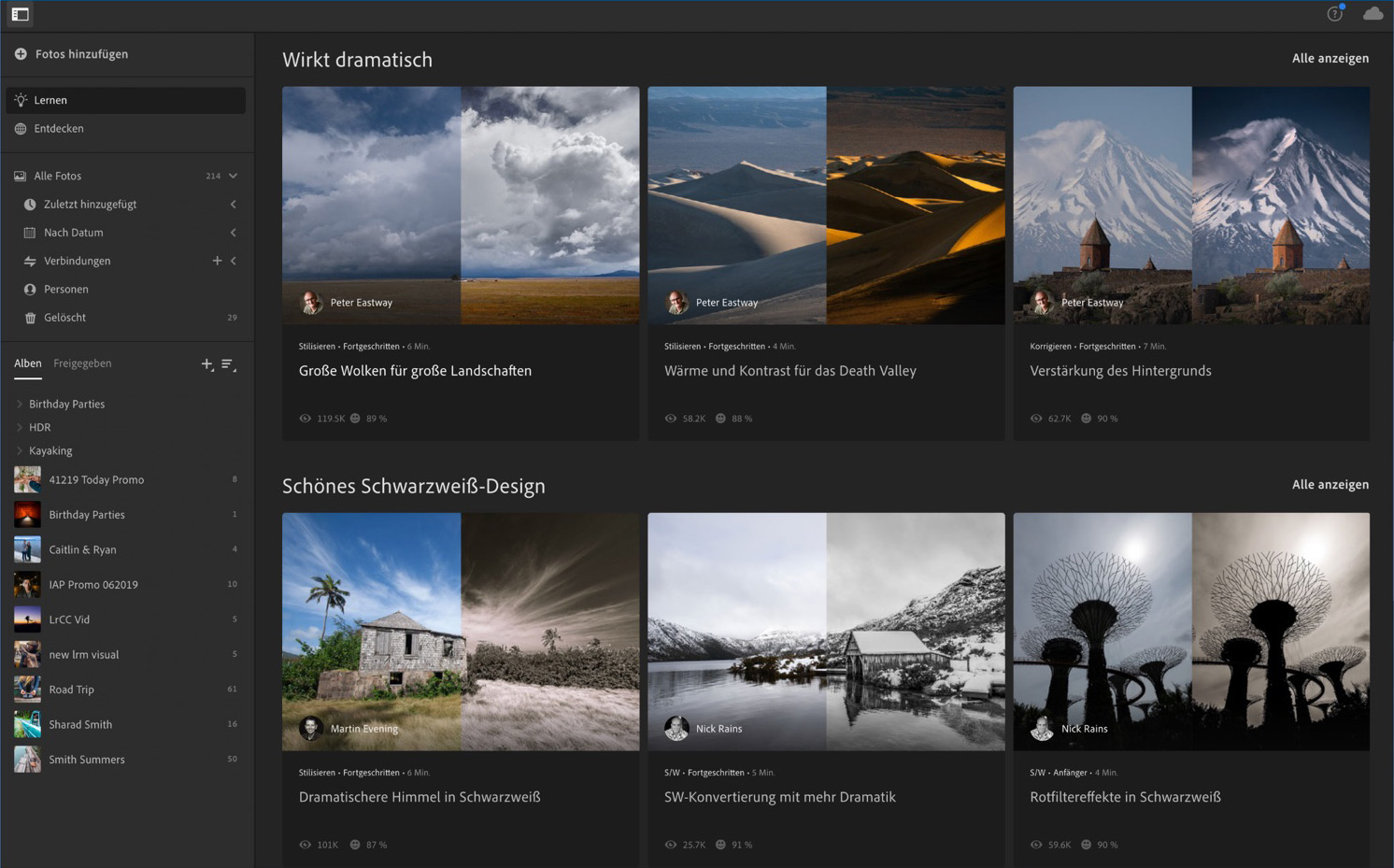Click the calendar icon for Nach Datum

pyautogui.click(x=30, y=233)
